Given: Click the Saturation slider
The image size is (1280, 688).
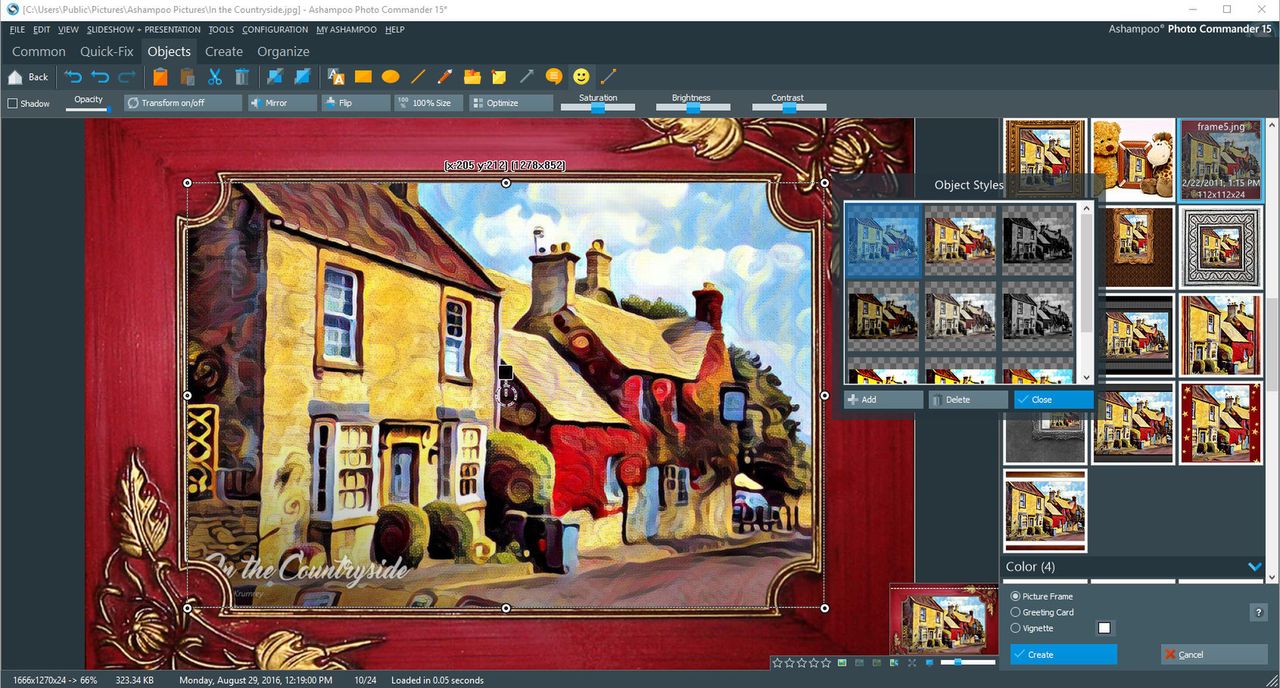Looking at the screenshot, I should coord(598,107).
